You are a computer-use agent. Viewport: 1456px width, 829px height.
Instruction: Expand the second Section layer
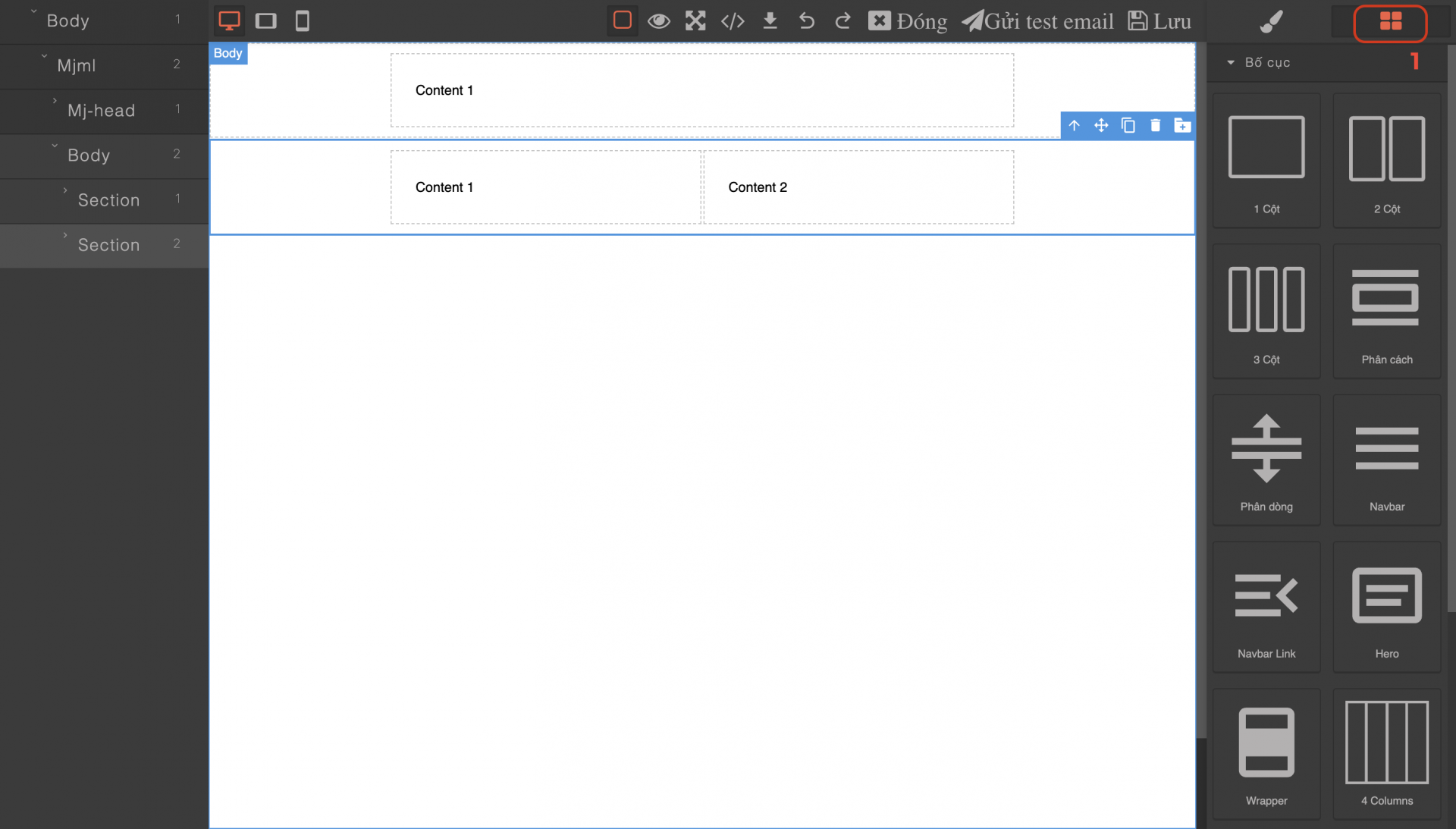pyautogui.click(x=65, y=235)
